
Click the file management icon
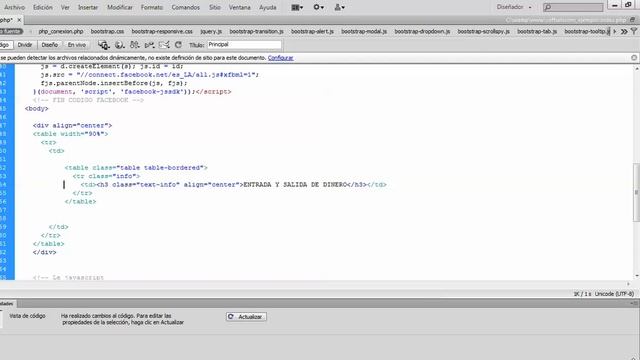pos(134,45)
